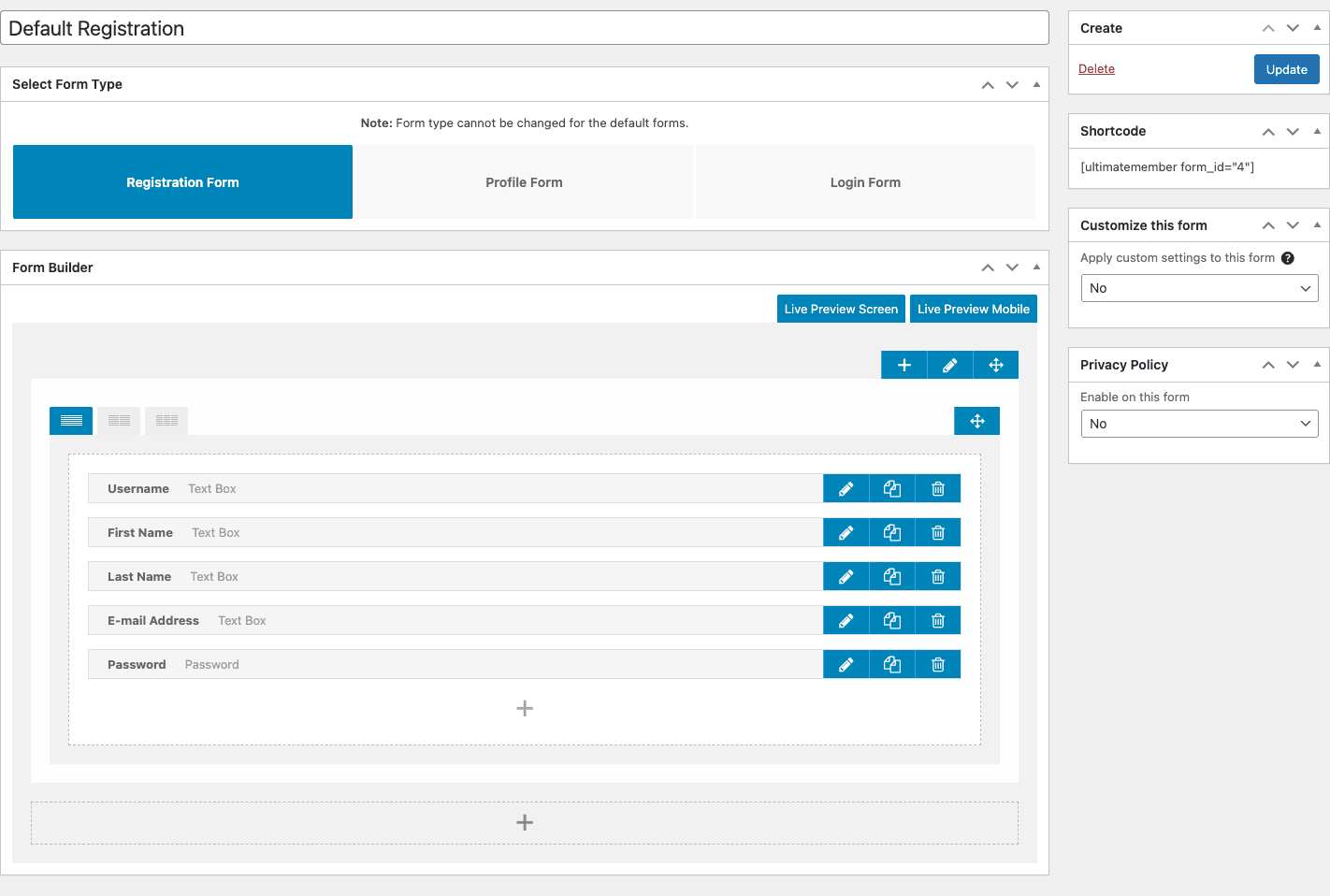Move Customize this form panel down
1330x896 pixels.
1293,225
